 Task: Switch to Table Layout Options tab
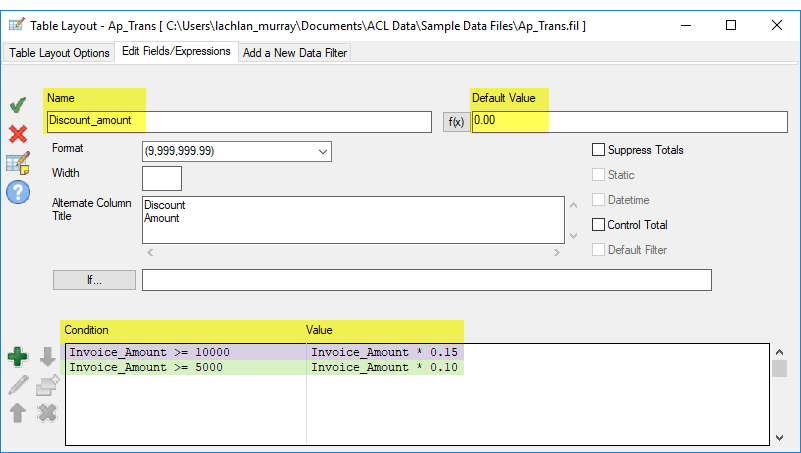(60, 53)
